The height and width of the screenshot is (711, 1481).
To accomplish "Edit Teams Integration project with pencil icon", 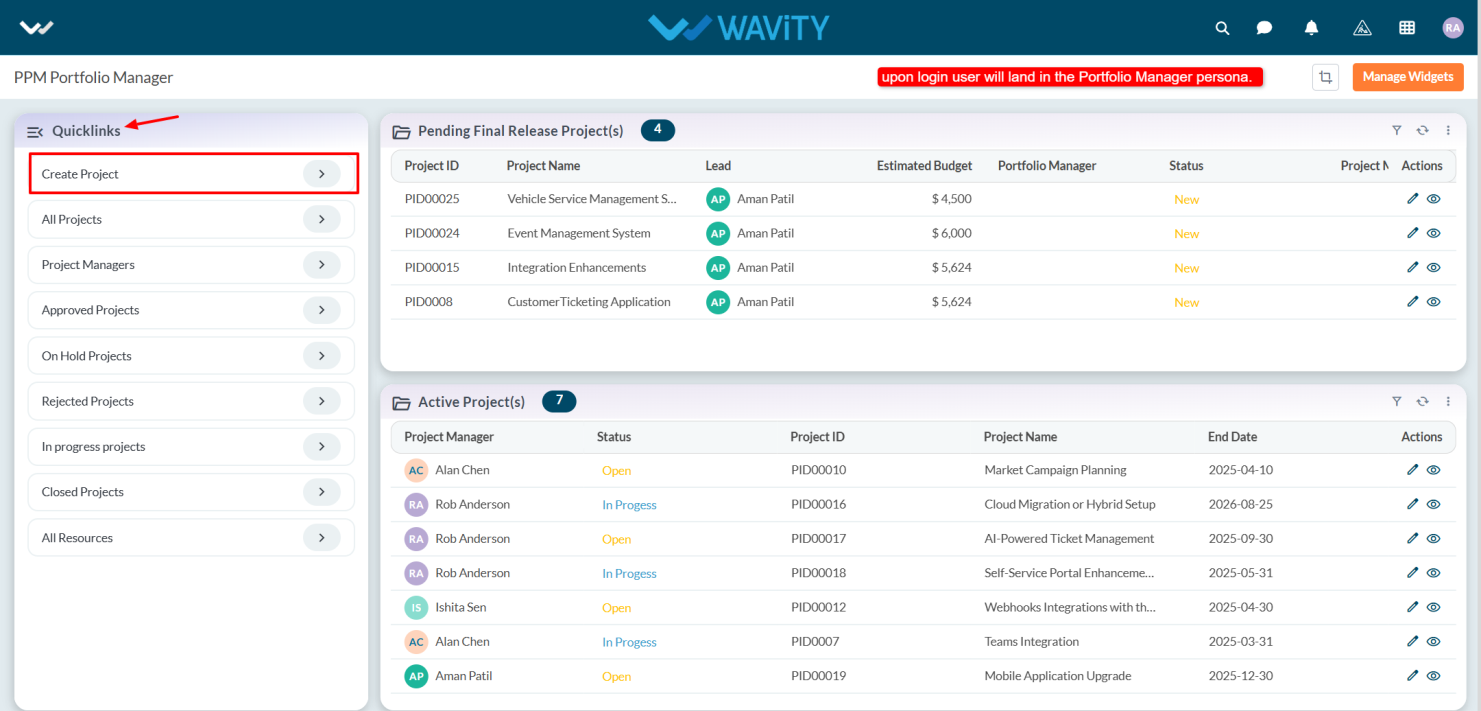I will tap(1413, 641).
